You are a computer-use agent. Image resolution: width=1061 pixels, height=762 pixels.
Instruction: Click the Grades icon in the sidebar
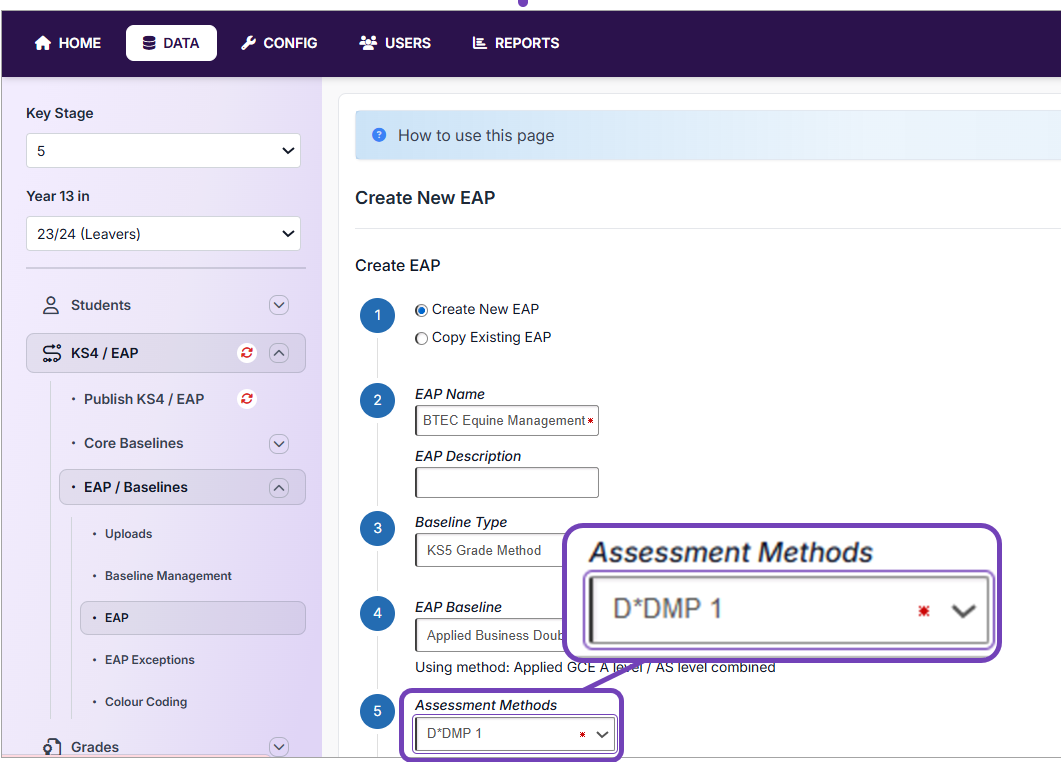pyautogui.click(x=51, y=747)
